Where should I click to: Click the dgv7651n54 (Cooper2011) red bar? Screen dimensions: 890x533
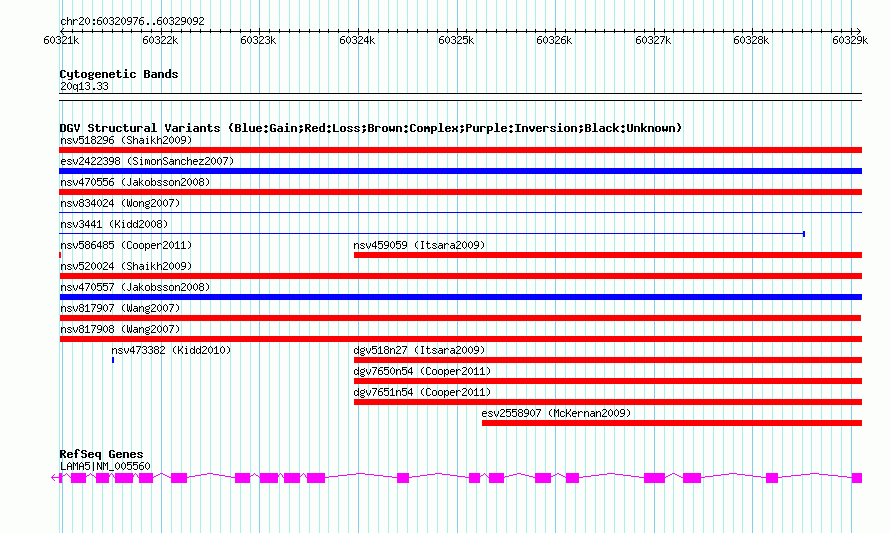[x=608, y=402]
